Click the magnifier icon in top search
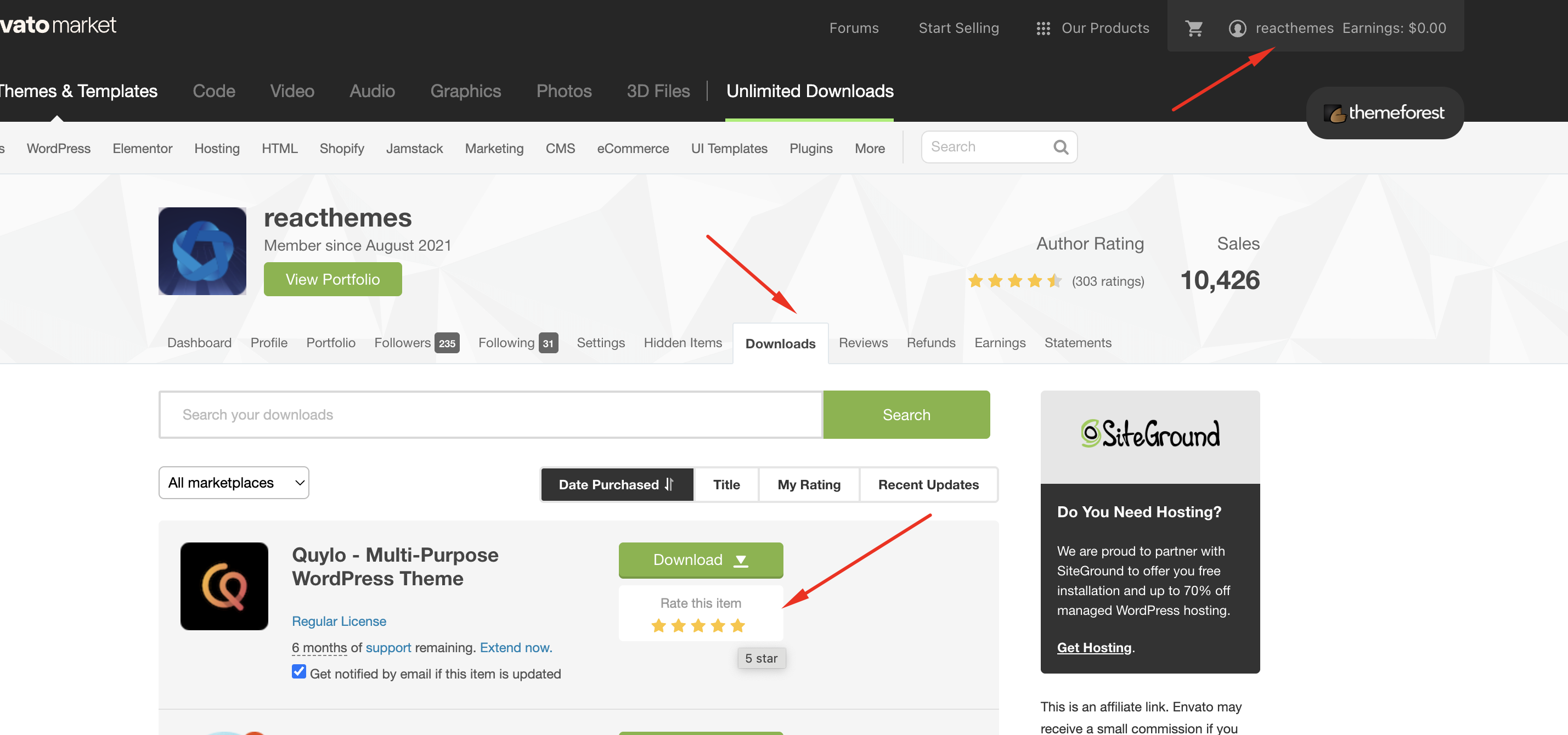The height and width of the screenshot is (735, 1568). pyautogui.click(x=1061, y=147)
